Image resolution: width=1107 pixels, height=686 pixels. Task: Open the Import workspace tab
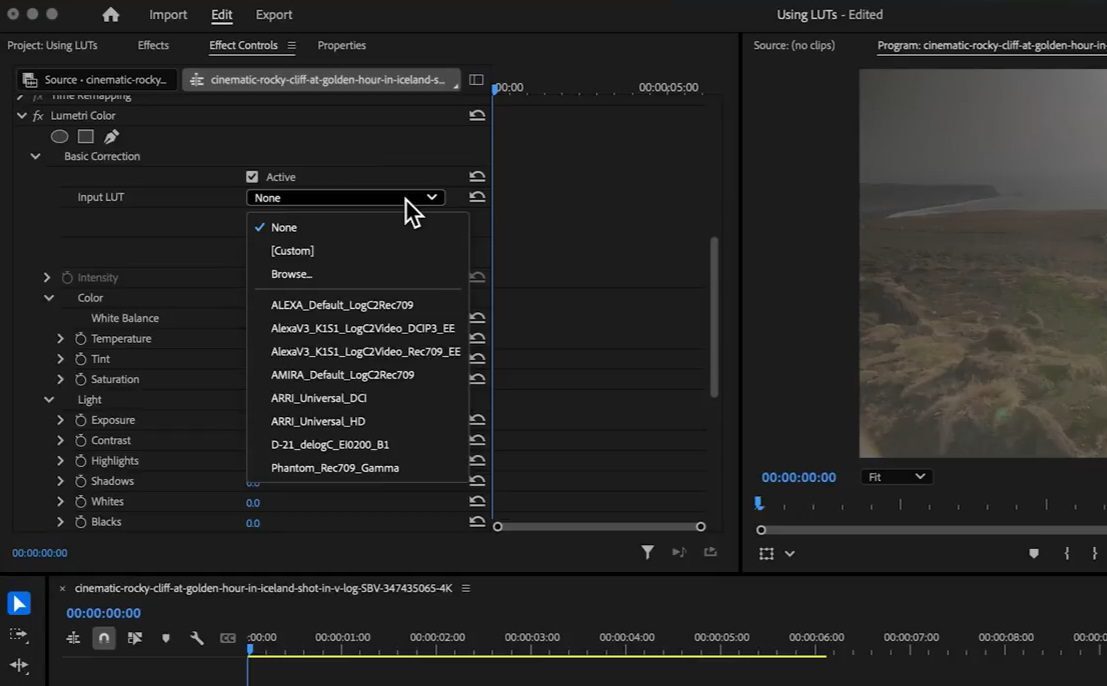point(168,14)
